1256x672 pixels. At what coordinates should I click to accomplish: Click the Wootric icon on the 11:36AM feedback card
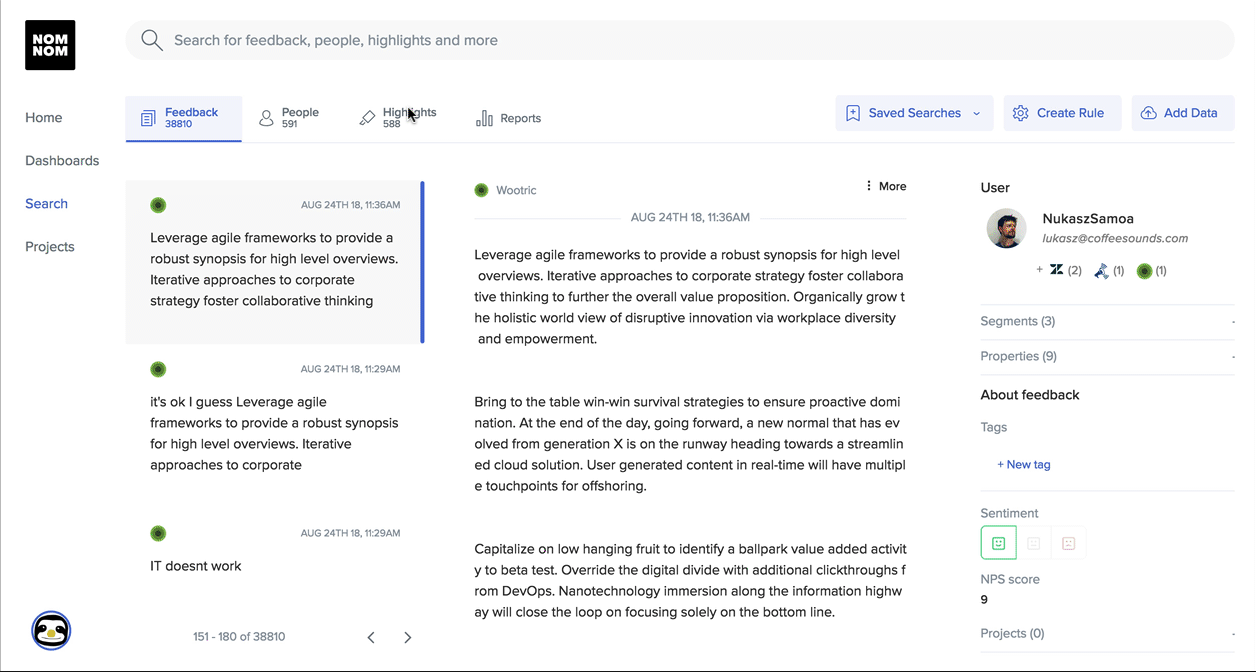click(158, 205)
